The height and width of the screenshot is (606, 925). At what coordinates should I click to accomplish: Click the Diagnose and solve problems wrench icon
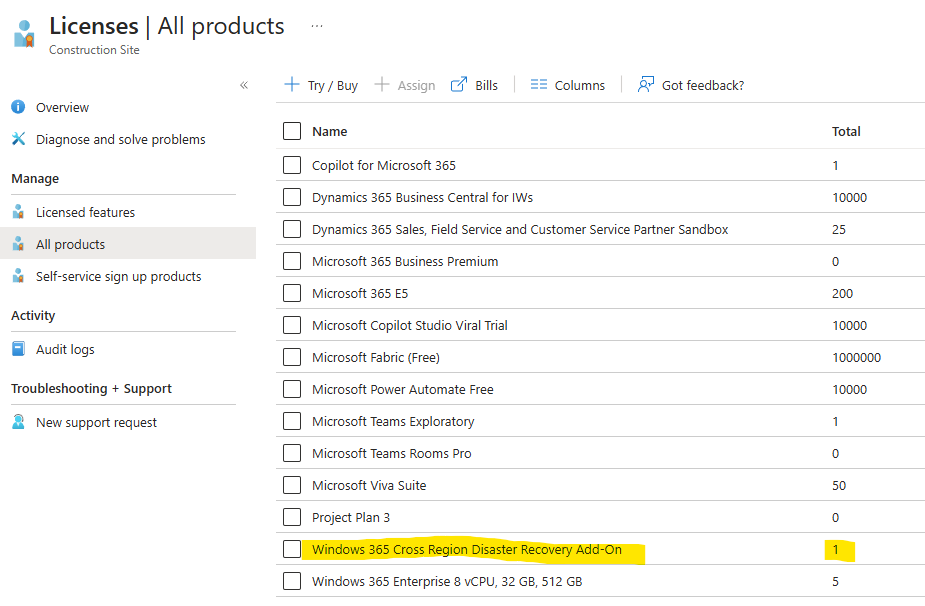click(18, 139)
